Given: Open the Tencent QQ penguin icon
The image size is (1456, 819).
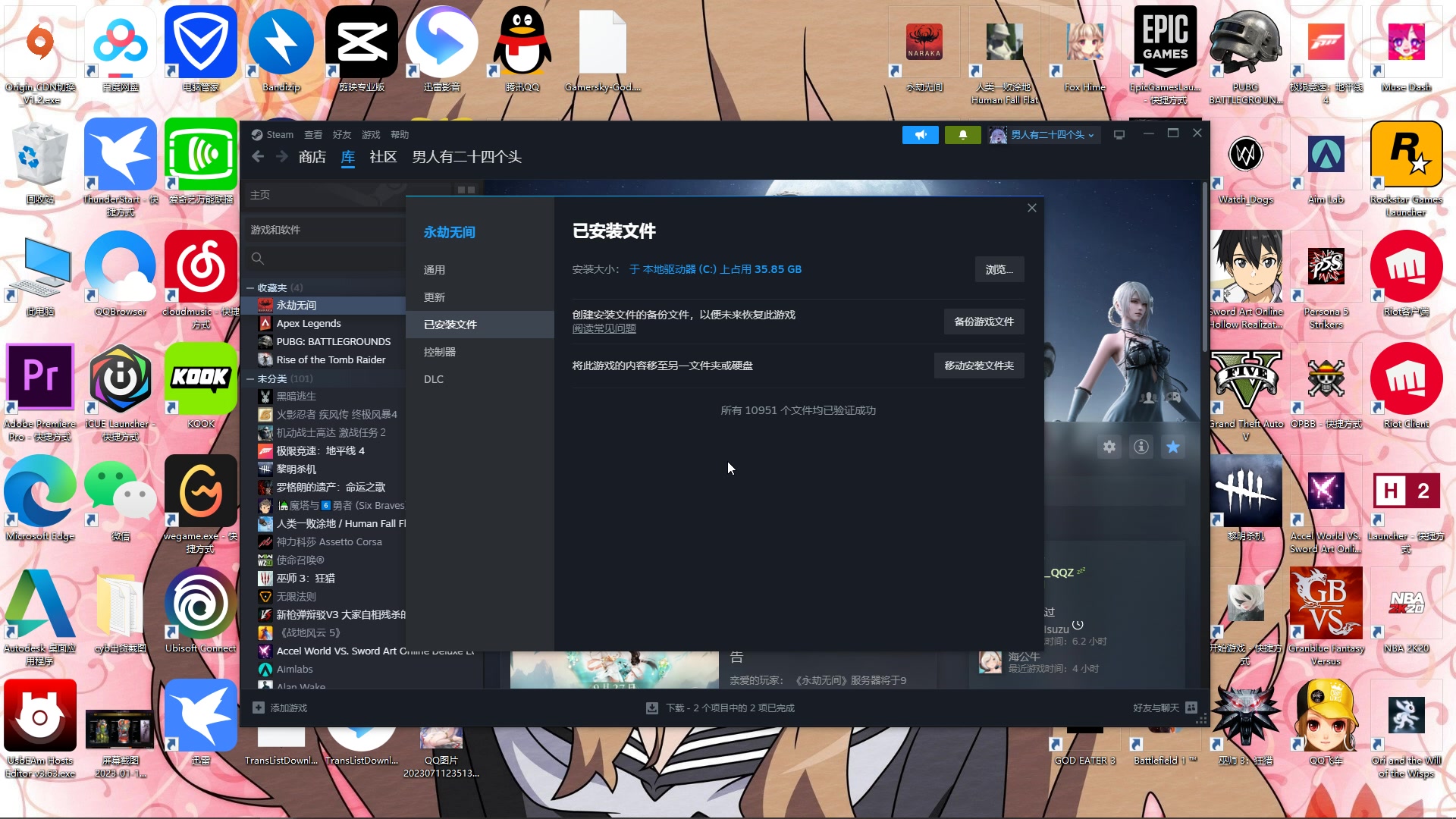Looking at the screenshot, I should pyautogui.click(x=522, y=49).
